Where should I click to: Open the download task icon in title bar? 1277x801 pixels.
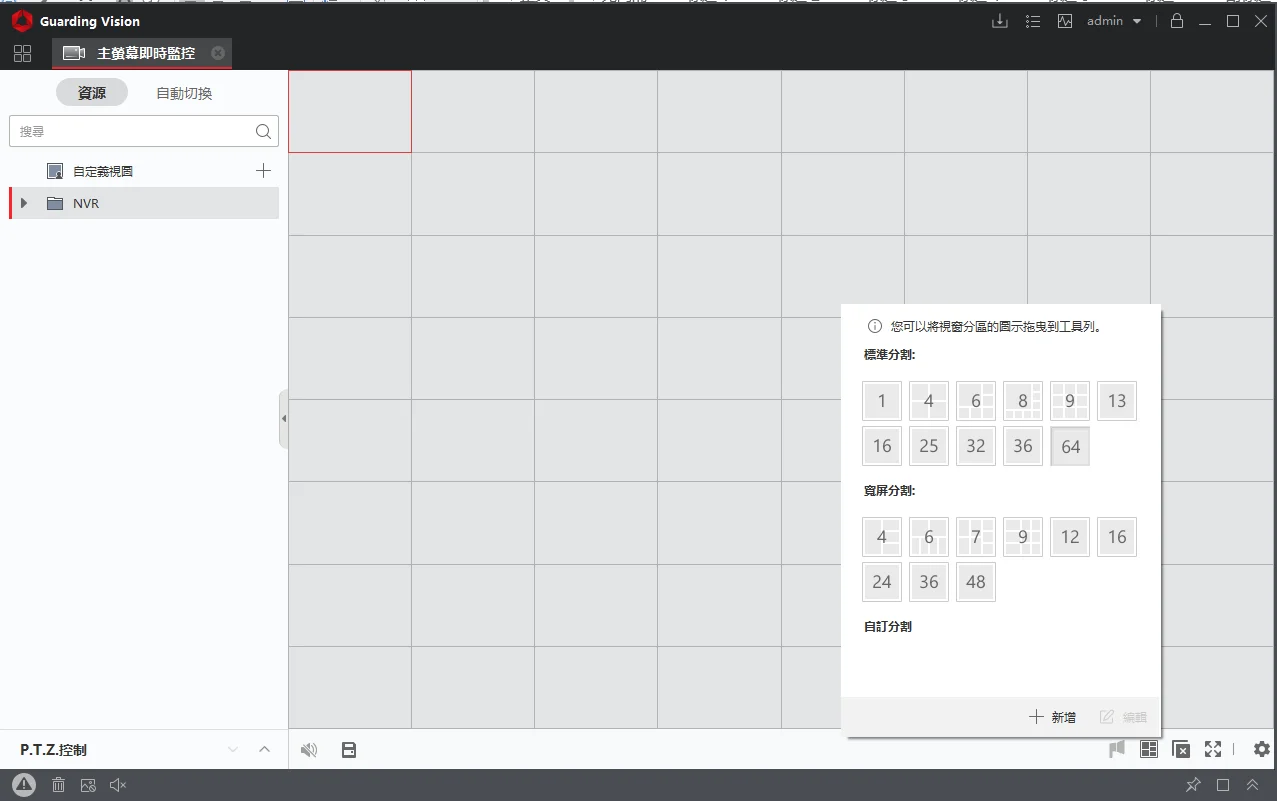[999, 21]
